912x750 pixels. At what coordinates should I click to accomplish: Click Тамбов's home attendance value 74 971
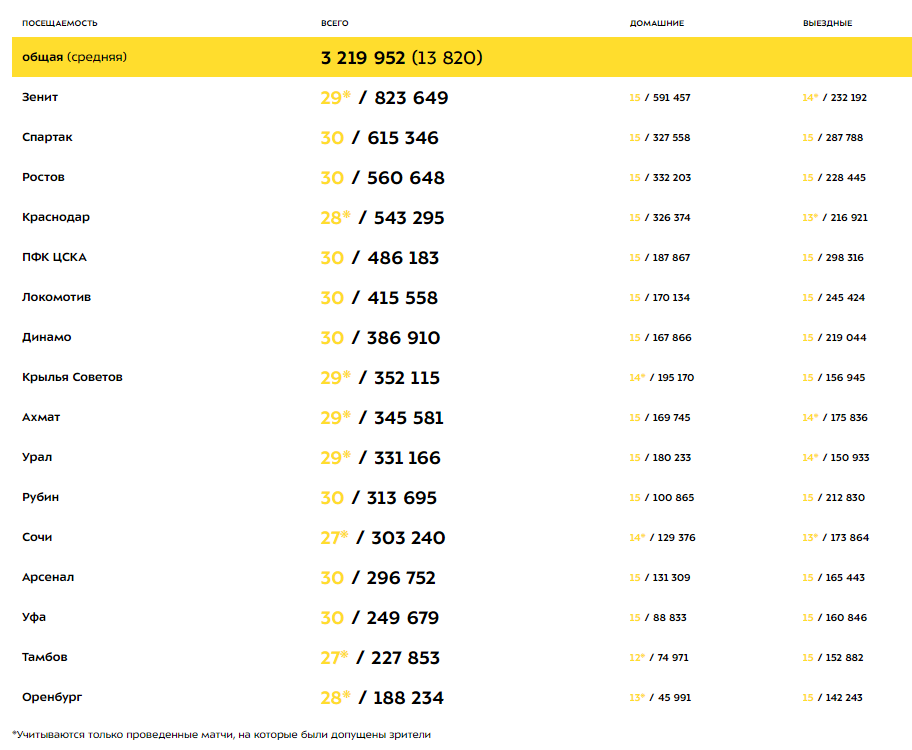(668, 658)
